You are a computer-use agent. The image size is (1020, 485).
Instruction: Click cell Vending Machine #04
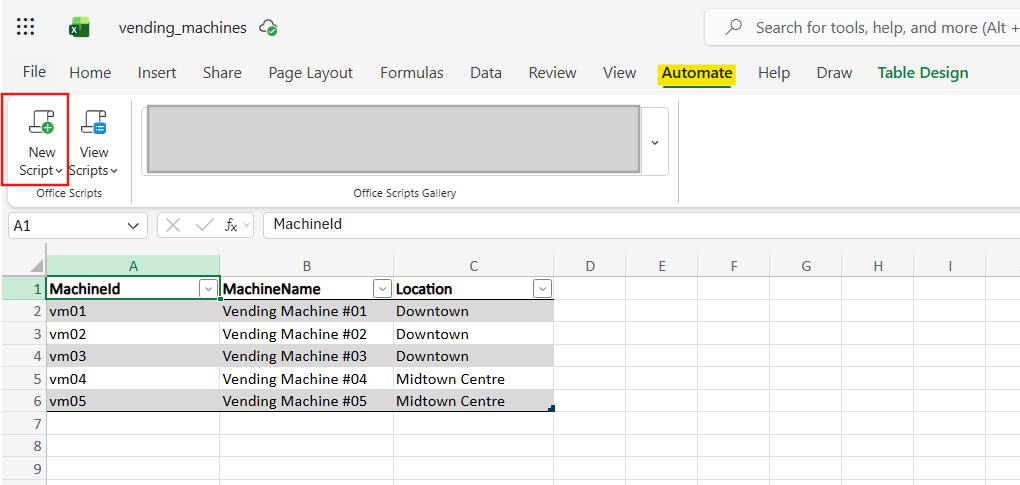(306, 379)
